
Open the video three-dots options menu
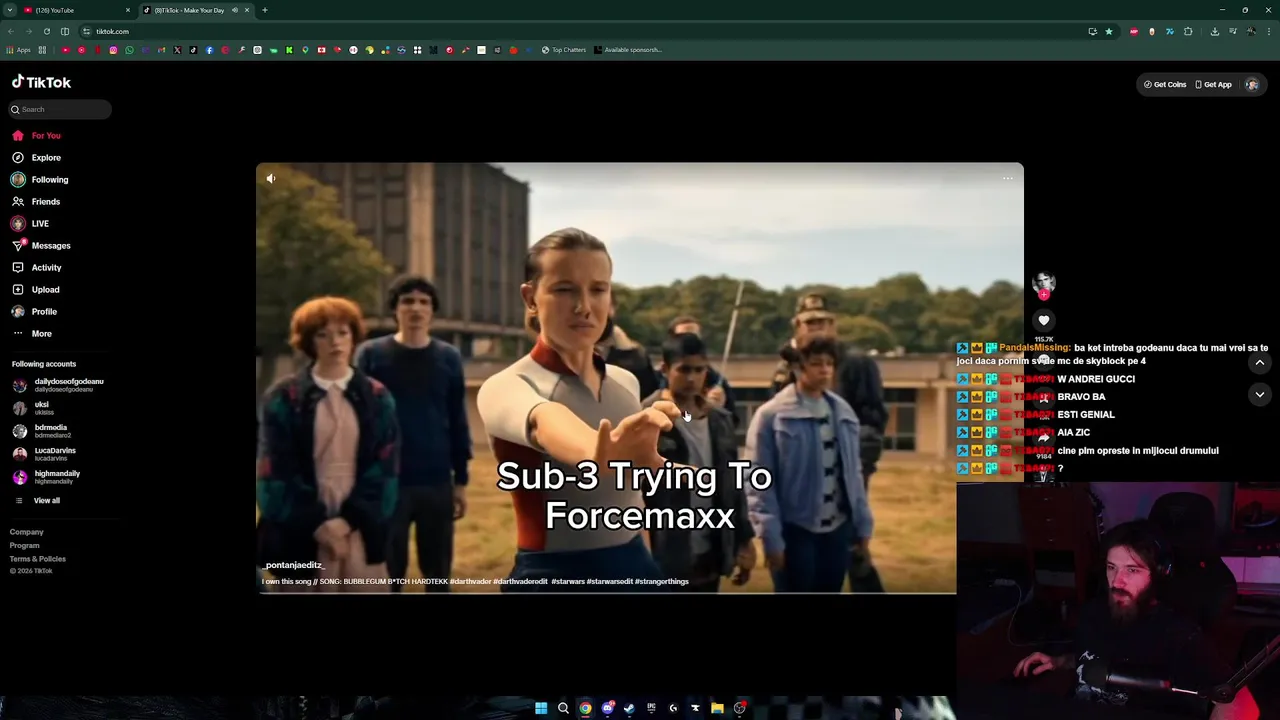(1007, 178)
